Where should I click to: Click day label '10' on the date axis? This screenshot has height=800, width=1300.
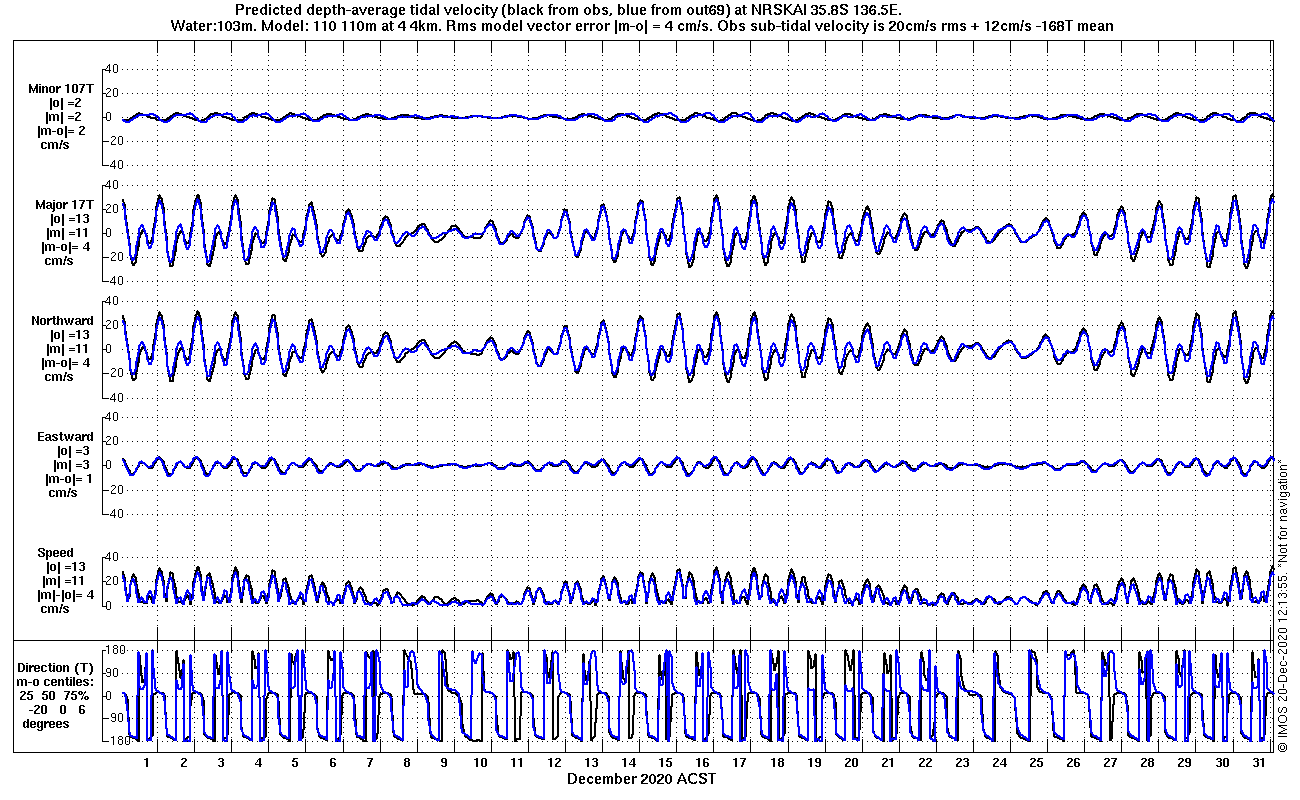click(480, 762)
